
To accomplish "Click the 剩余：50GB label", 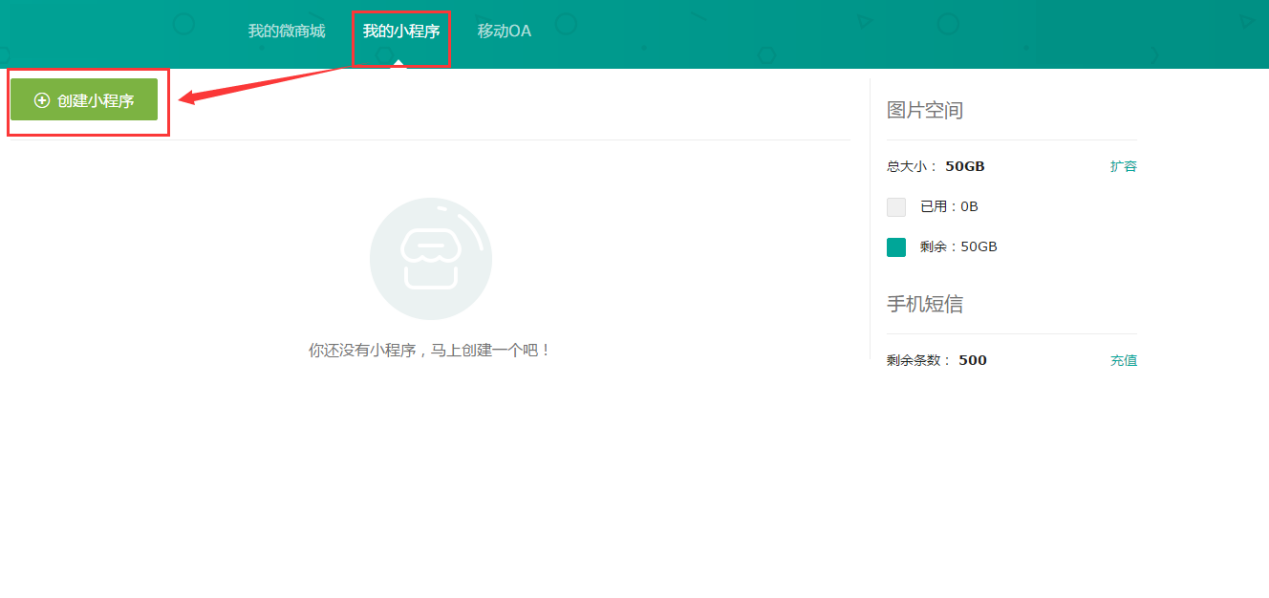I will tap(958, 247).
